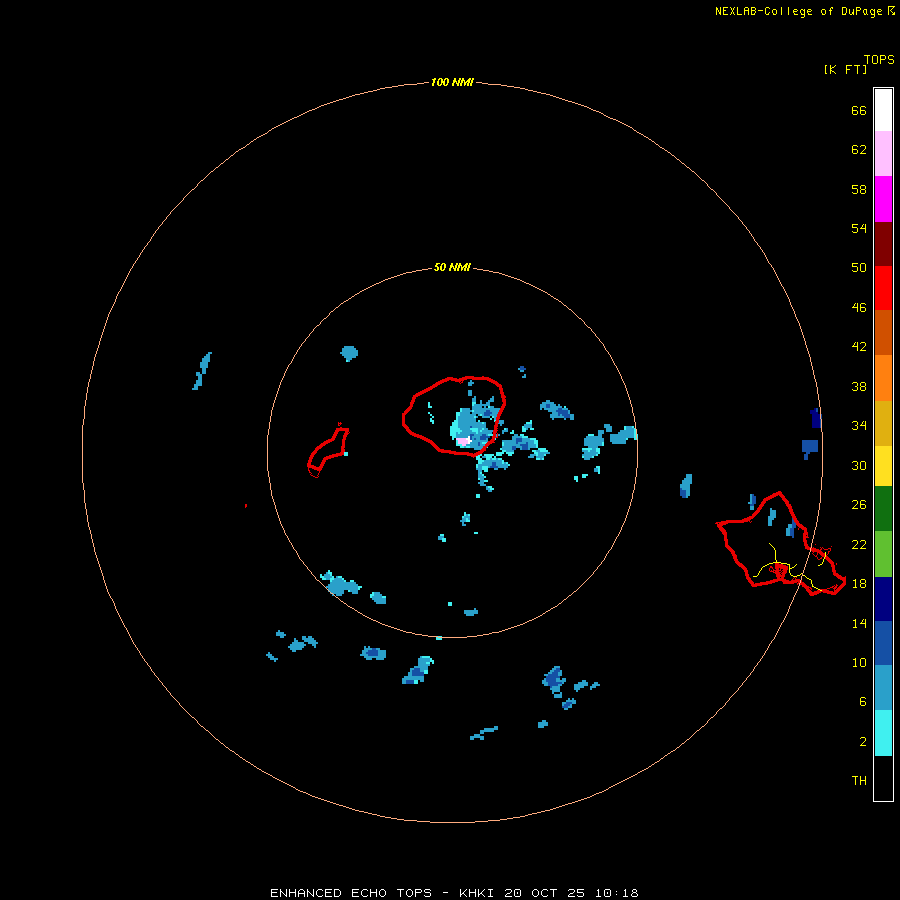Click the white 66 kft legend swatch

click(x=883, y=110)
